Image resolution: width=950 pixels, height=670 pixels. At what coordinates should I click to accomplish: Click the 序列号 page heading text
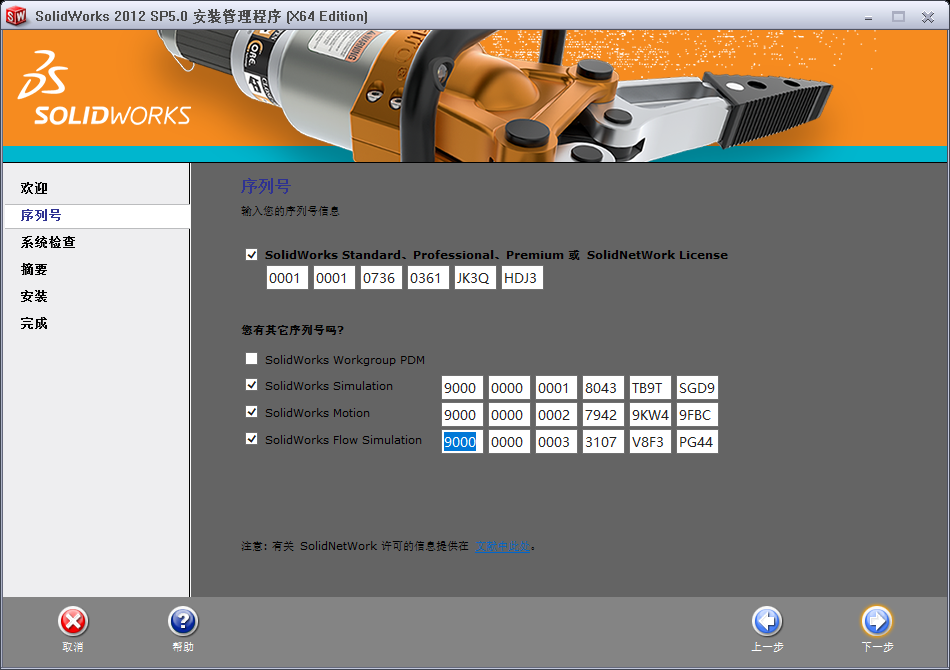[x=266, y=186]
